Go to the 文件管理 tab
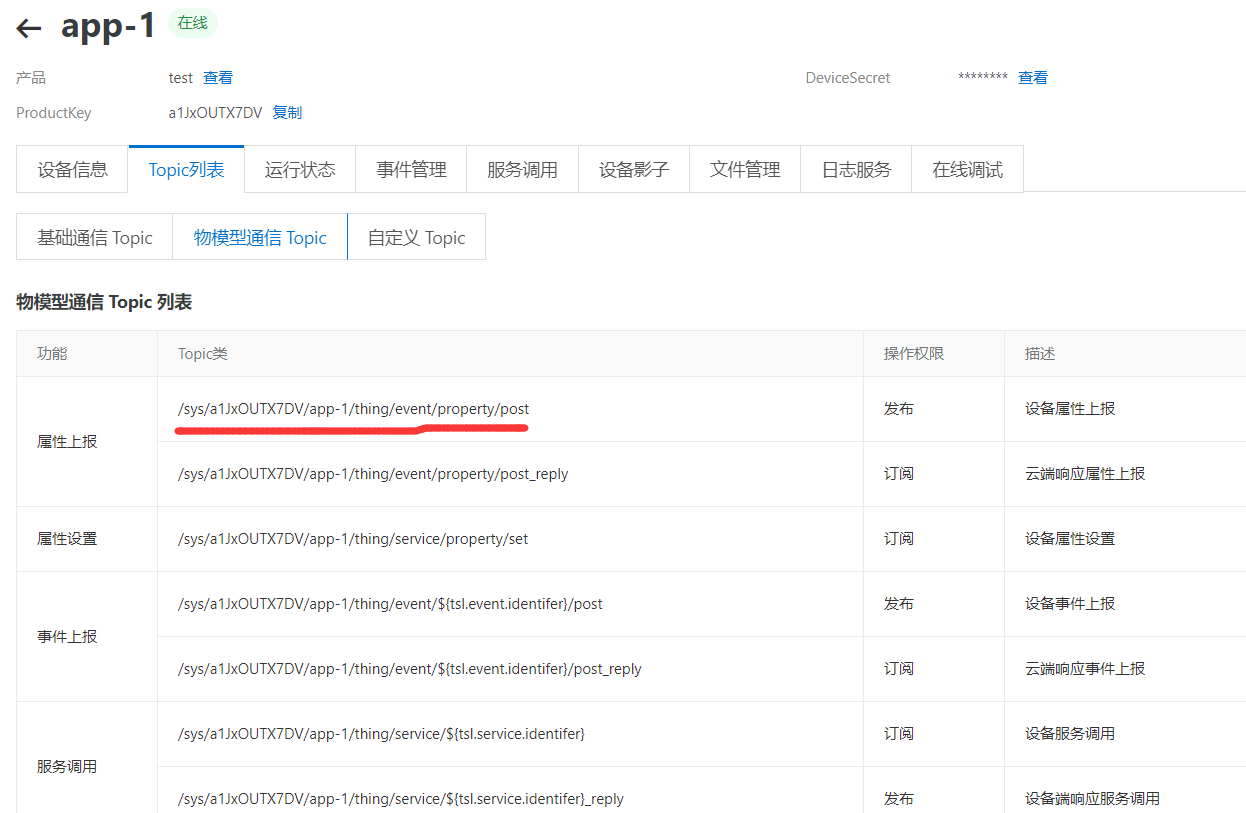The height and width of the screenshot is (813, 1246). [x=745, y=169]
